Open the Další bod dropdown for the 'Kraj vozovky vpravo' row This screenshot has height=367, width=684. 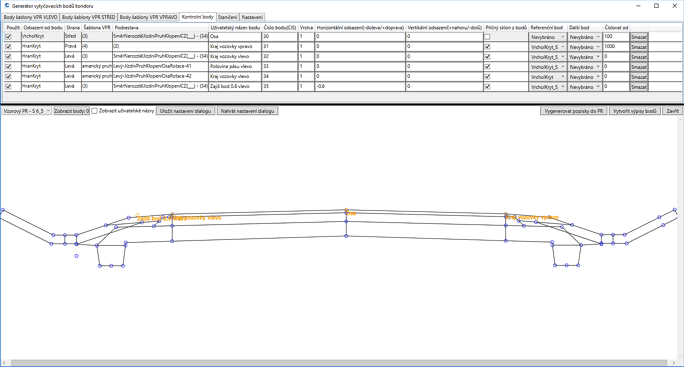tap(585, 47)
